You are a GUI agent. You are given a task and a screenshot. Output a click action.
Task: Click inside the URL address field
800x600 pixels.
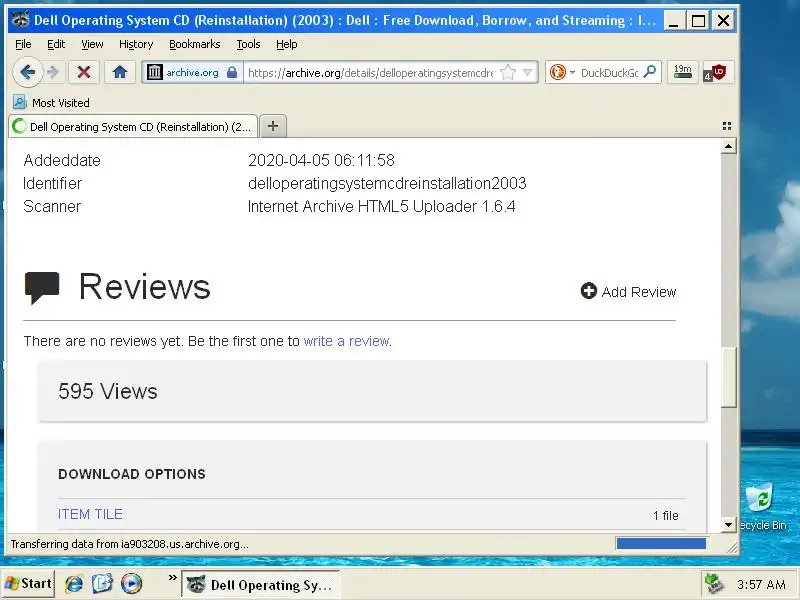point(371,72)
